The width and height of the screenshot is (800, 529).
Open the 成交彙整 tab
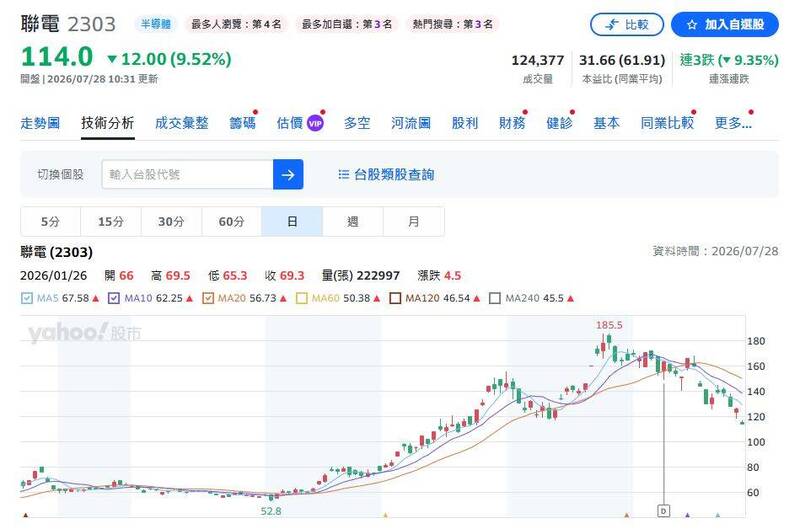click(182, 123)
